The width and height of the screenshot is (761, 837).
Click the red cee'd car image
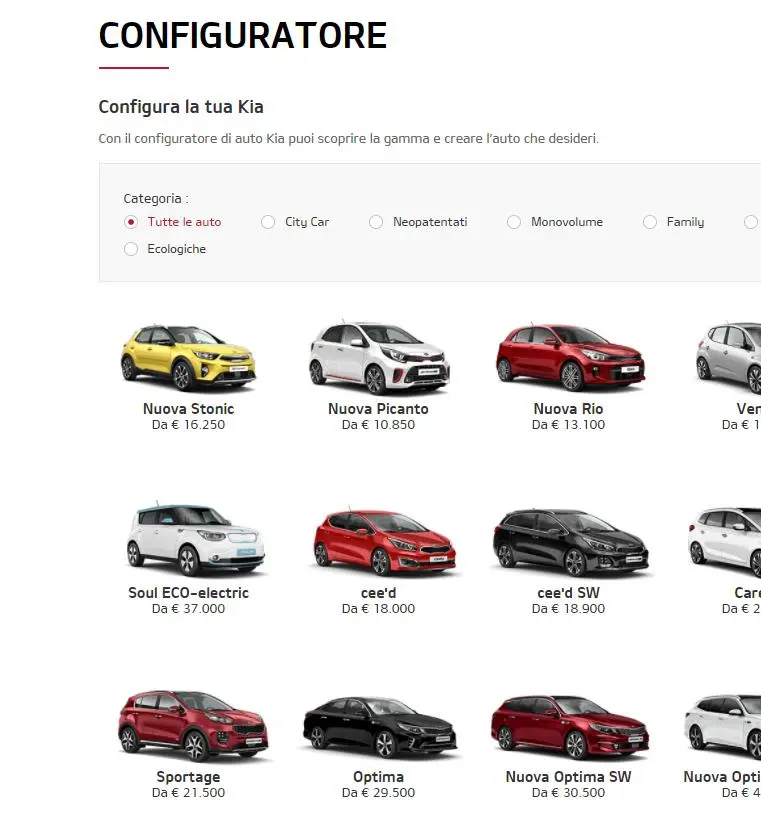click(384, 542)
